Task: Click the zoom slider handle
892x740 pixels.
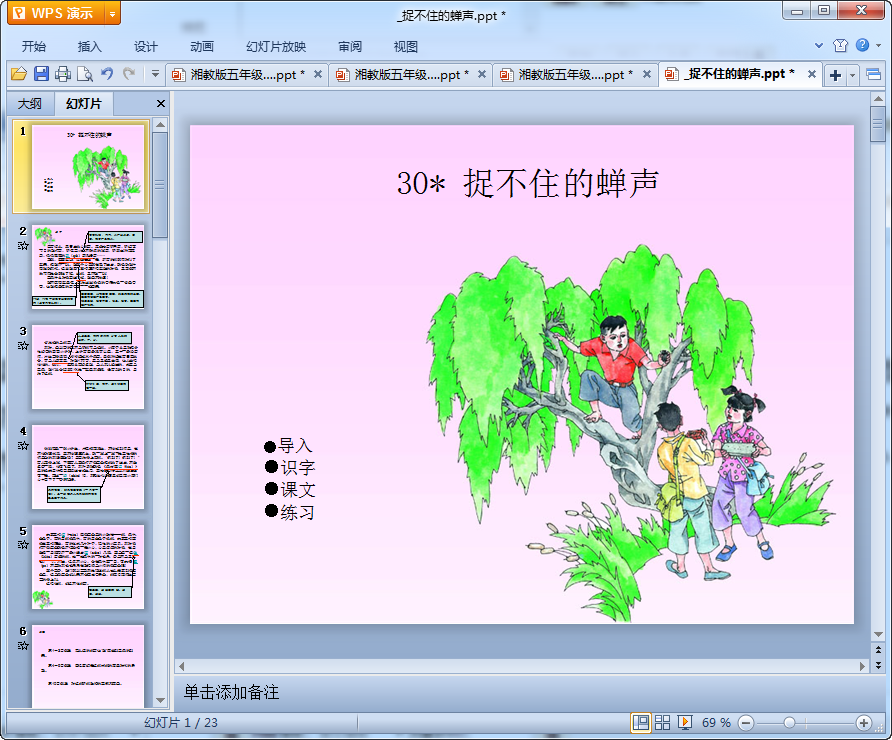Action: [789, 723]
